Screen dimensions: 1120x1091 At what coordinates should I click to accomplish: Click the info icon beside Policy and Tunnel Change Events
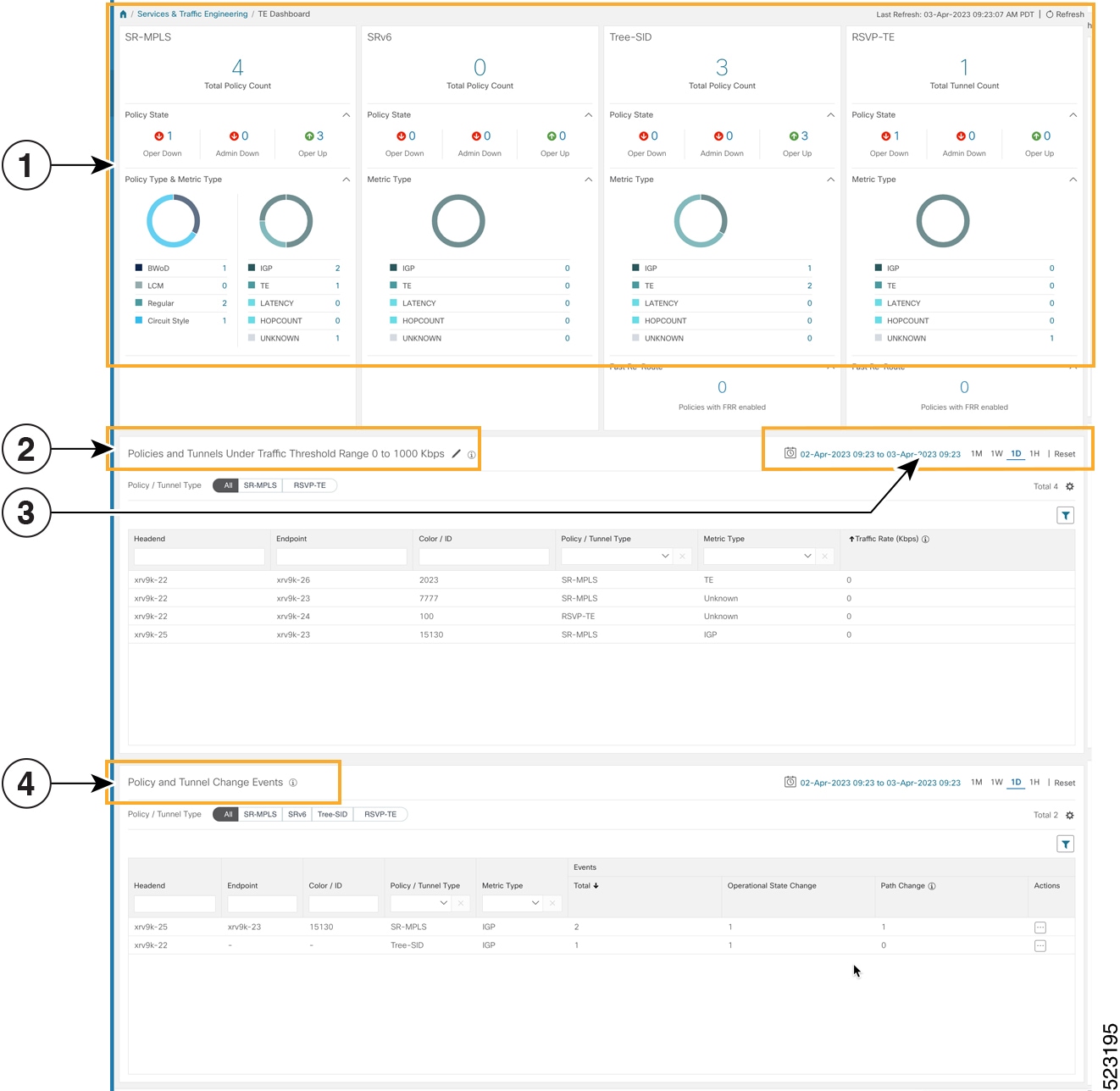tap(293, 782)
